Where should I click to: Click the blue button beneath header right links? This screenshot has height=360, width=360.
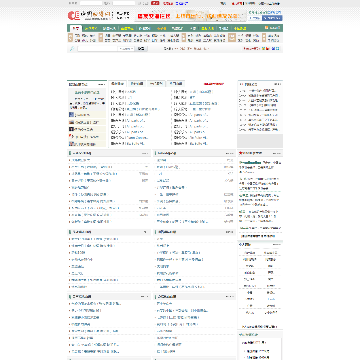(272, 18)
